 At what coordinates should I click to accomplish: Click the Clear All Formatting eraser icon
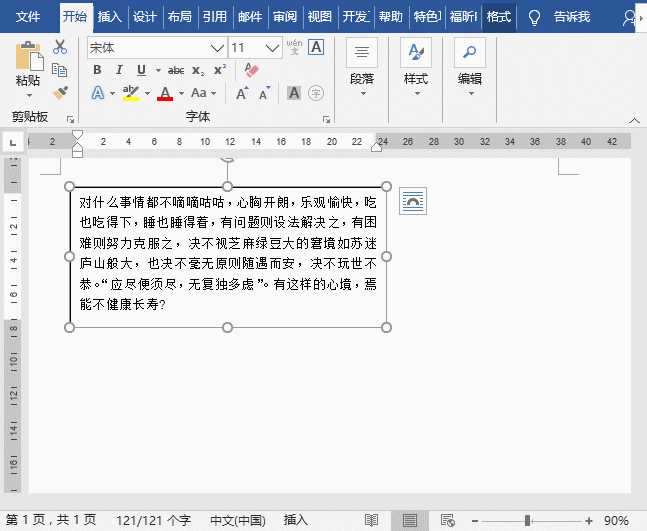coord(251,70)
